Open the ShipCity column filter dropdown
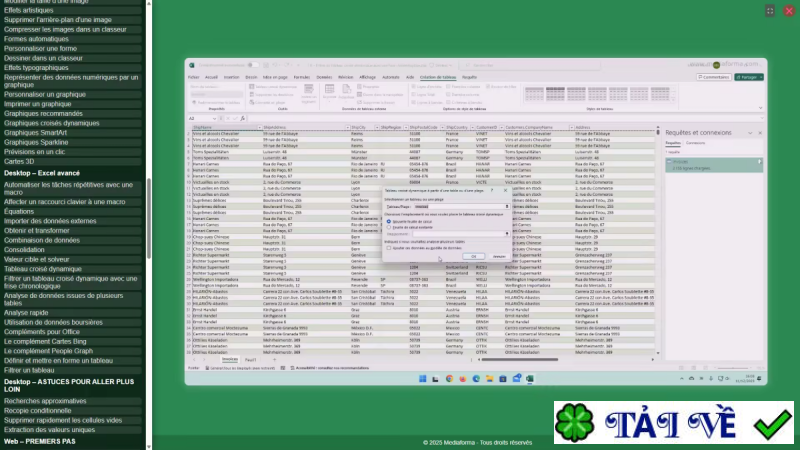The width and height of the screenshot is (800, 450). tap(377, 128)
